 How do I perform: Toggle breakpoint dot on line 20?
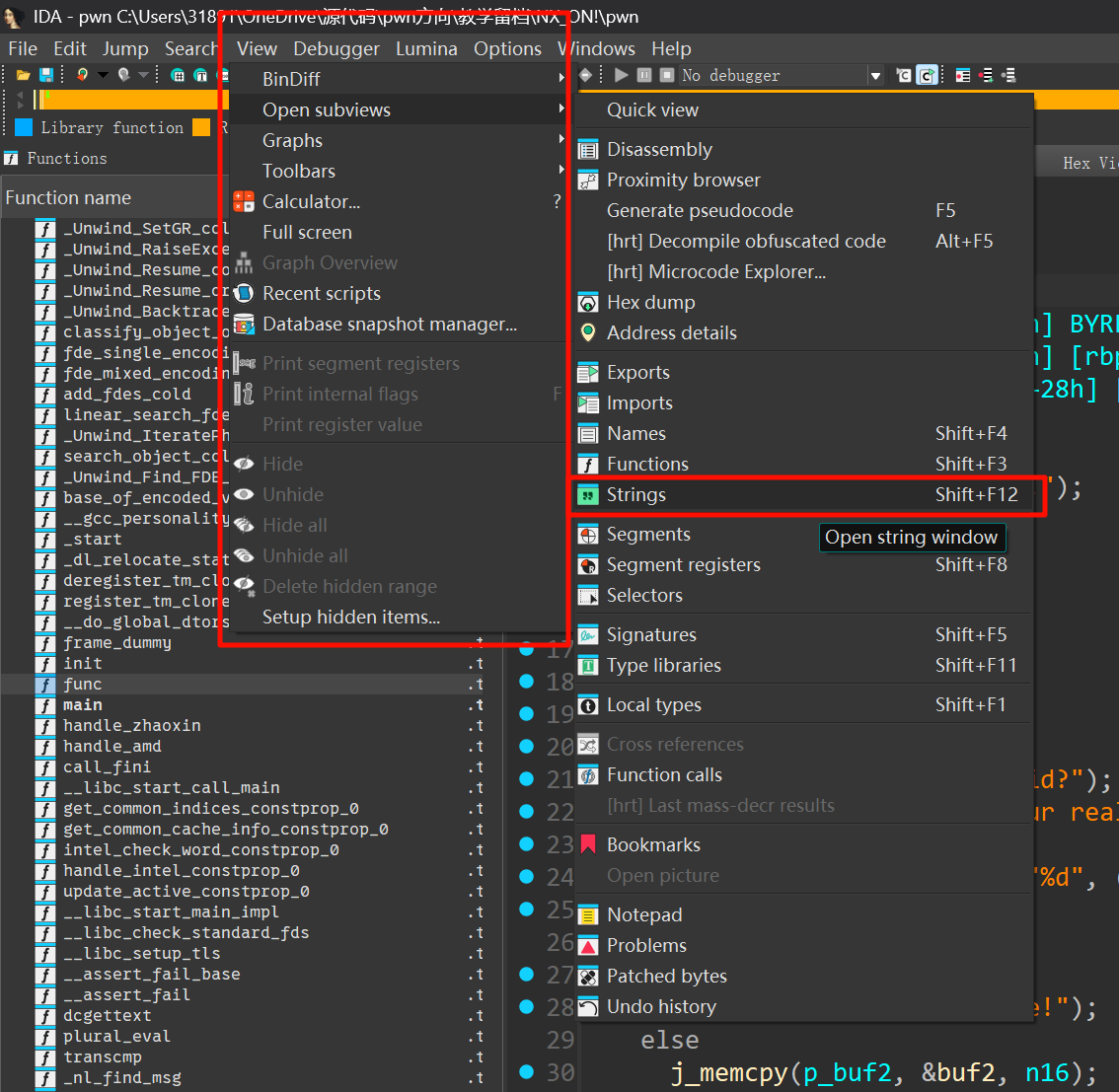[x=527, y=746]
